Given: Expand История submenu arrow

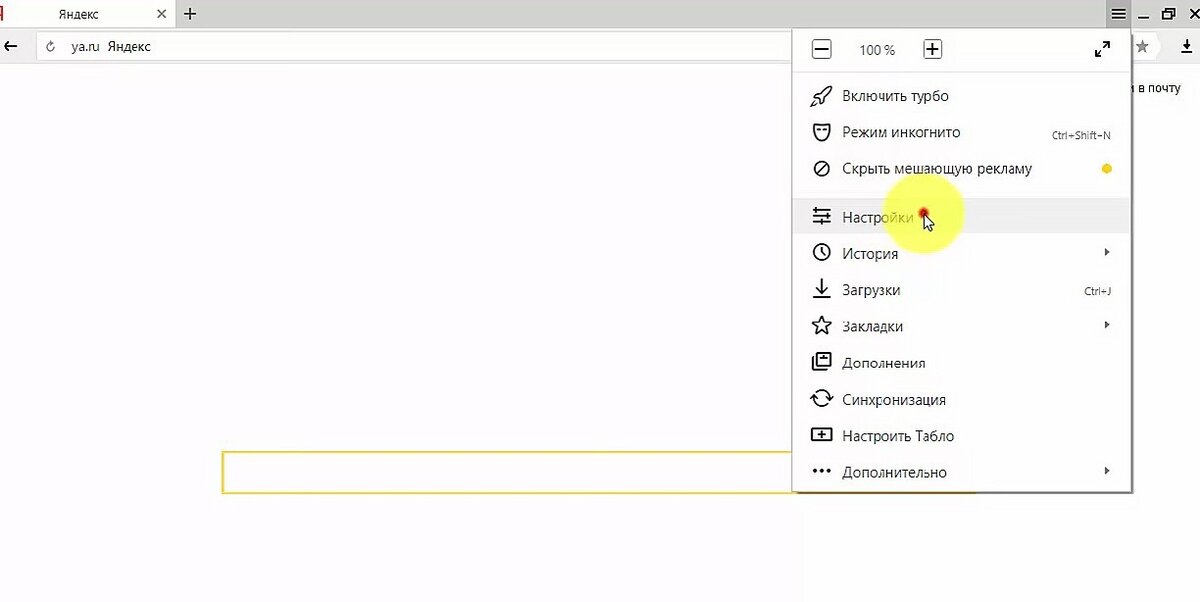Looking at the screenshot, I should click(1107, 252).
